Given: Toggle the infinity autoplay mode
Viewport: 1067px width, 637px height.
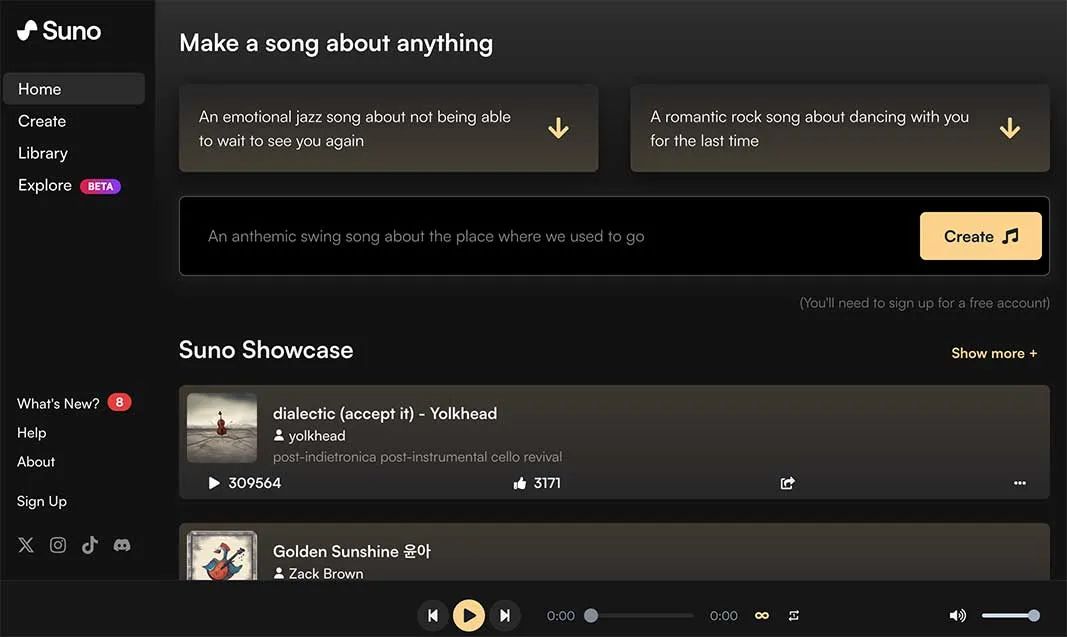Looking at the screenshot, I should coord(762,616).
